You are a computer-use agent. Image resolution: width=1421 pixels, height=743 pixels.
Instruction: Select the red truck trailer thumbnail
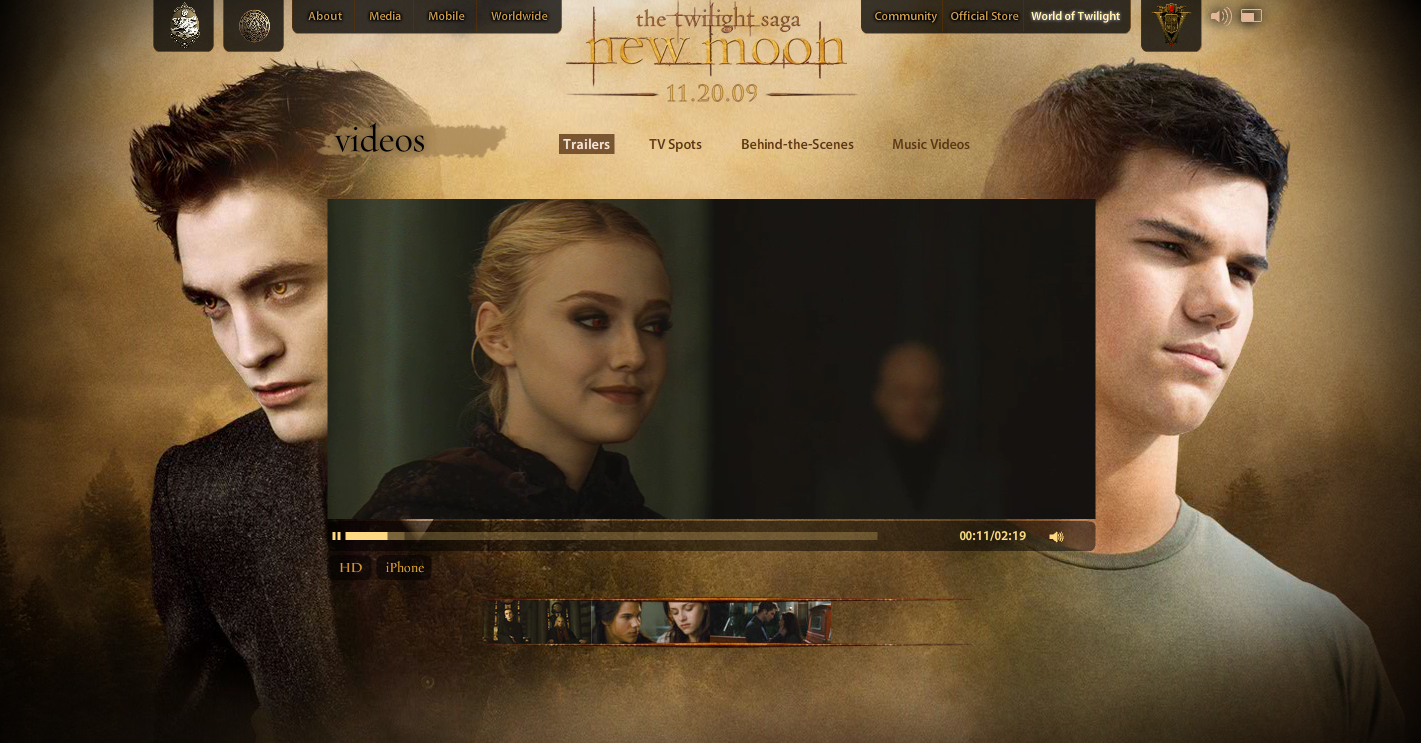click(772, 622)
